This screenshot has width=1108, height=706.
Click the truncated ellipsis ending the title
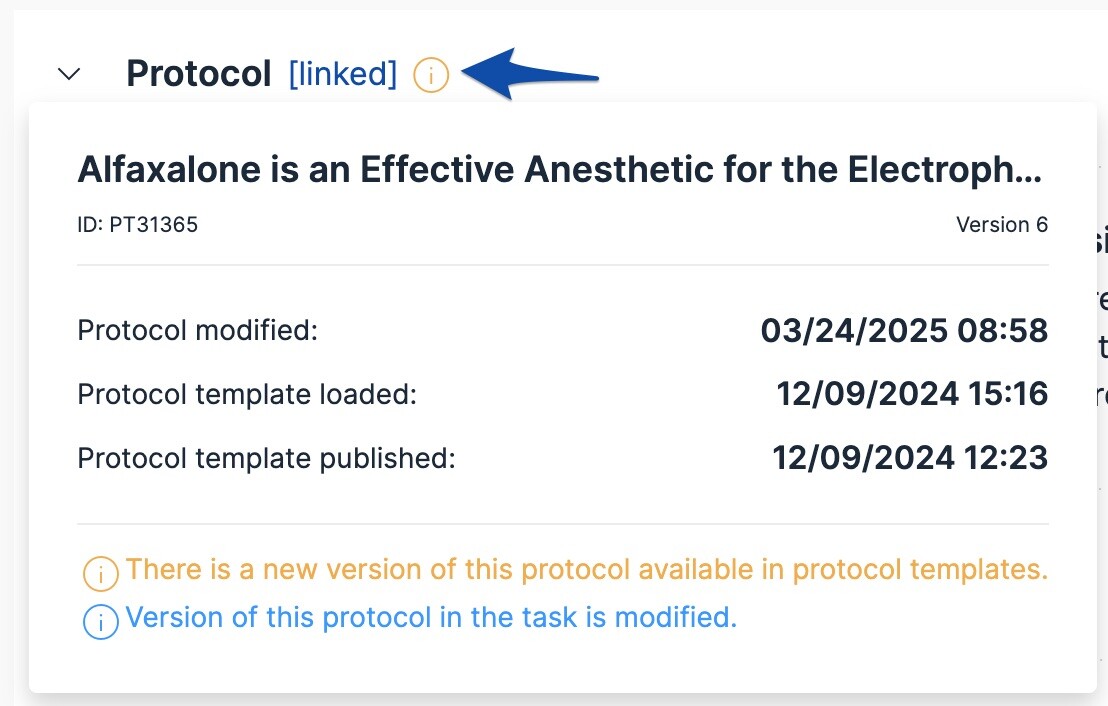tap(1031, 173)
